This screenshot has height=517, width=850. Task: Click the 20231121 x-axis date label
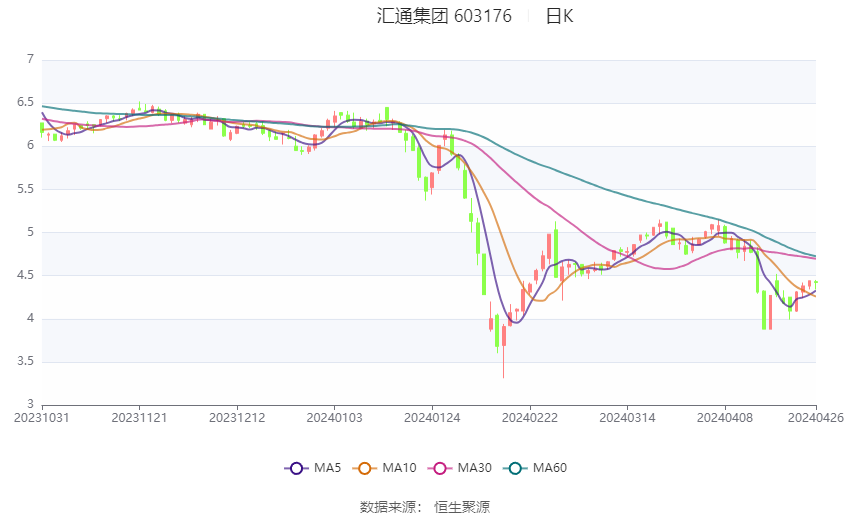coord(140,418)
